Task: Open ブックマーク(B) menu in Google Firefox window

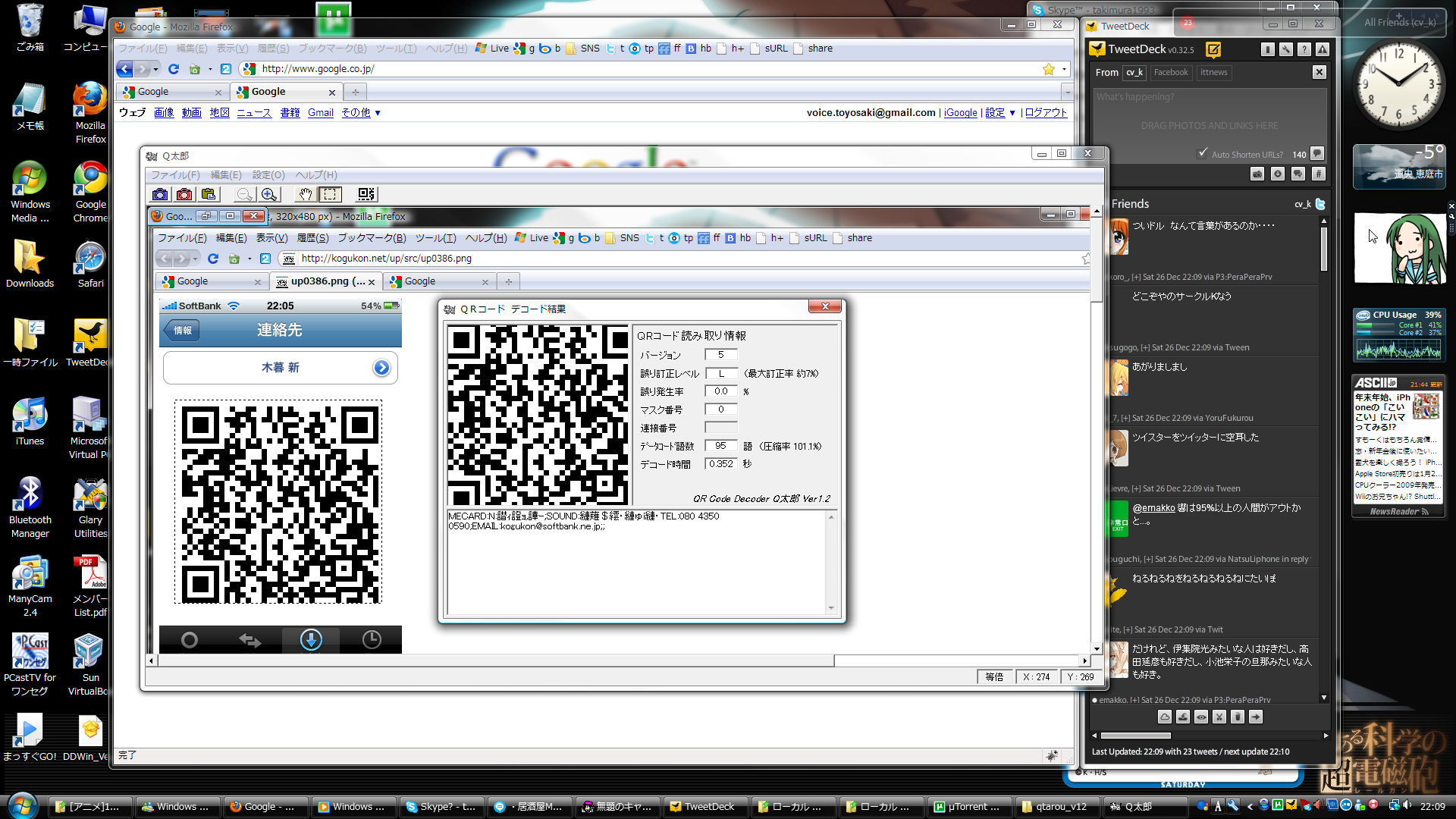Action: [332, 49]
